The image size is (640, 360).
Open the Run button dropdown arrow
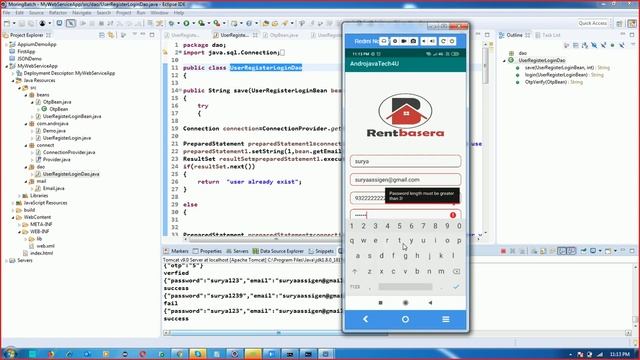(x=193, y=23)
